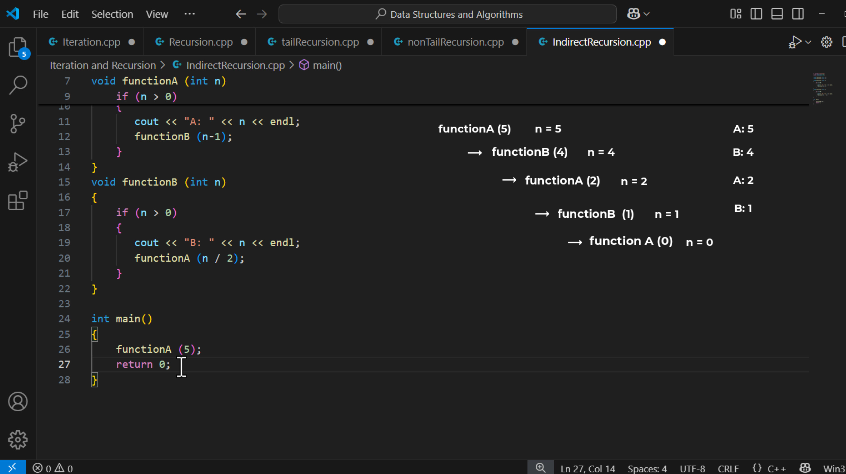Open Accounts menu in activity bar
The height and width of the screenshot is (474, 846).
pyautogui.click(x=18, y=402)
